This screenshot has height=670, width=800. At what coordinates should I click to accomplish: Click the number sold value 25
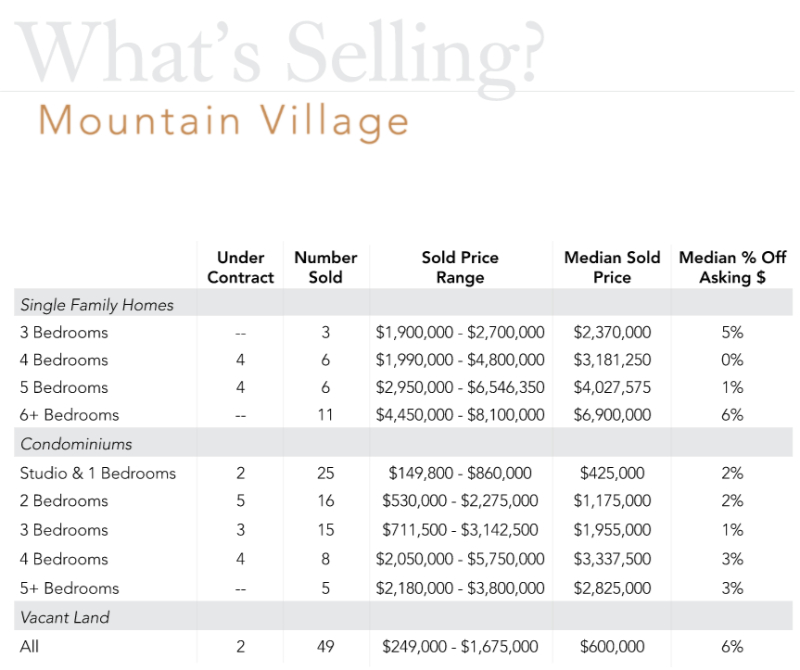click(325, 473)
